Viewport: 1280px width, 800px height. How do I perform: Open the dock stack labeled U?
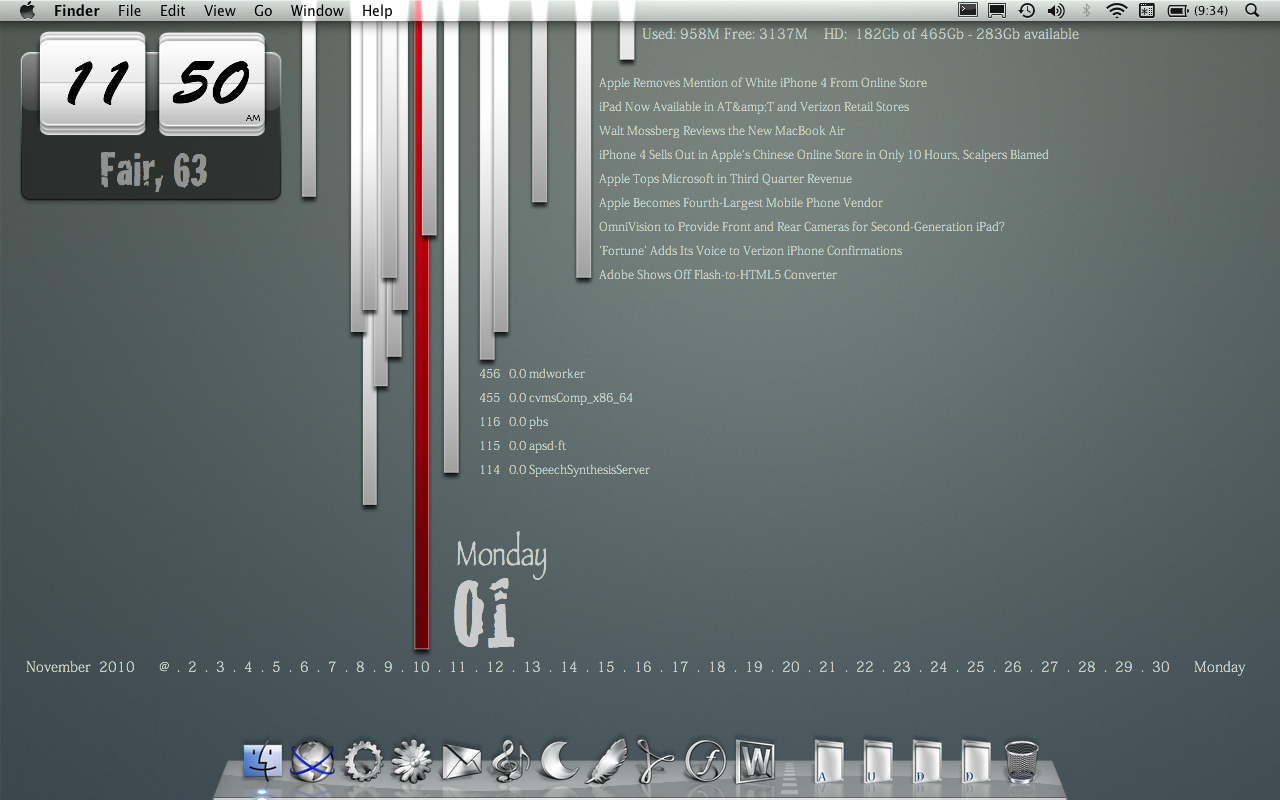pos(878,761)
